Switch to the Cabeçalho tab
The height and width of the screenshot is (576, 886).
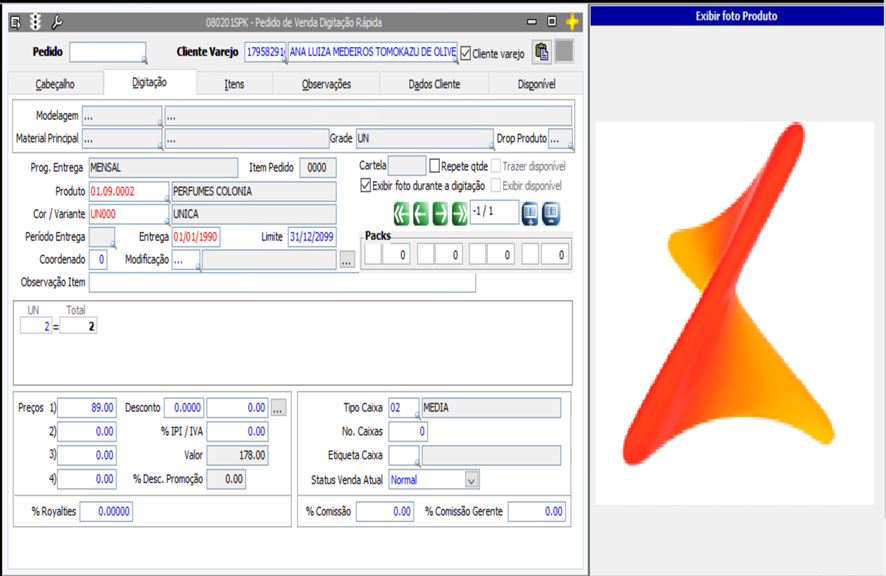(55, 84)
